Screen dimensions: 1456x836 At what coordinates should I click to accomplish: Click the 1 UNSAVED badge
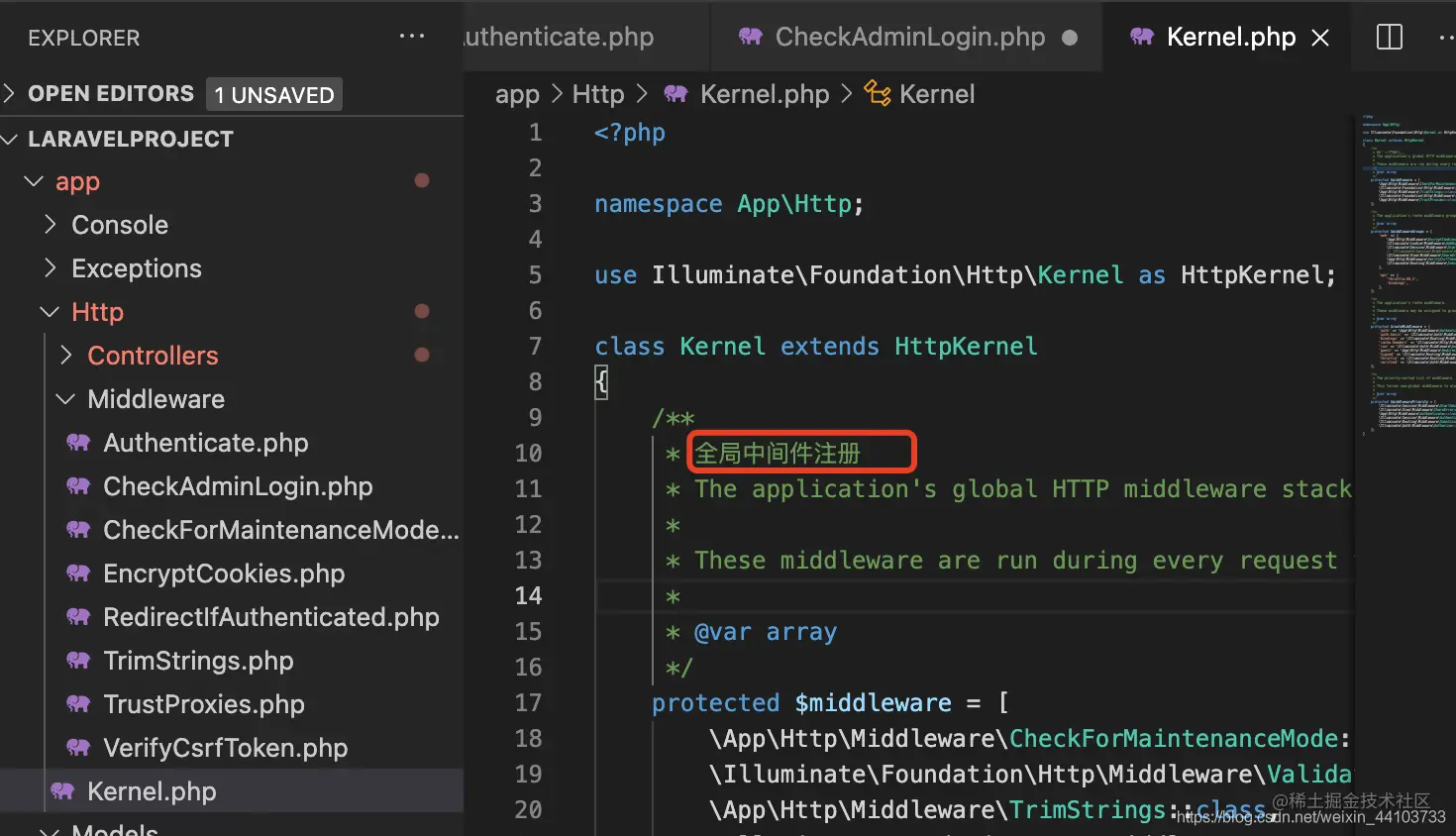274,94
